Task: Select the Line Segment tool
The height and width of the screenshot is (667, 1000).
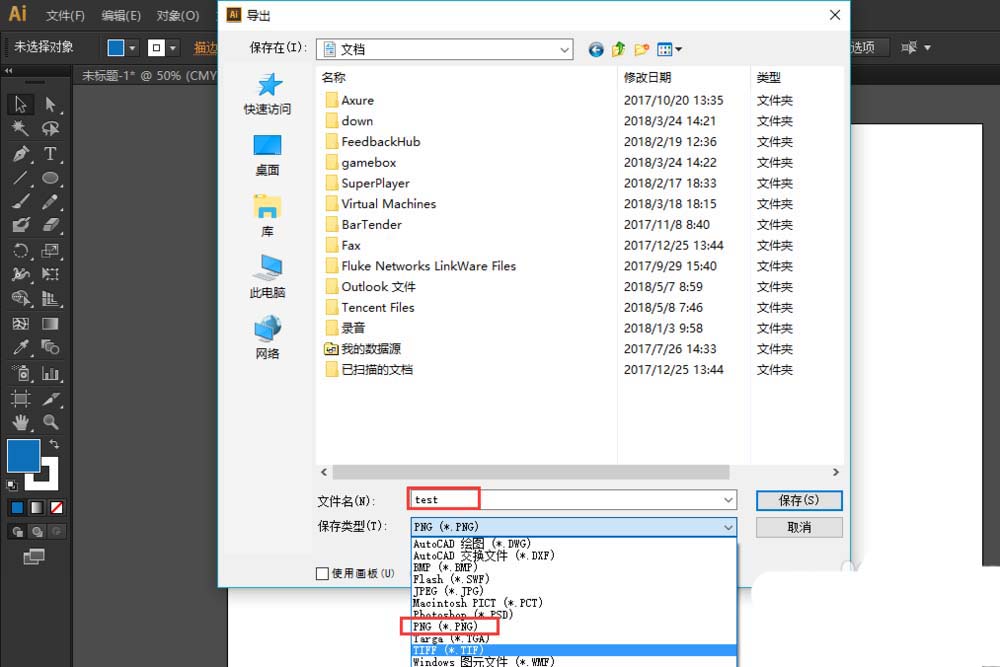Action: (20, 178)
